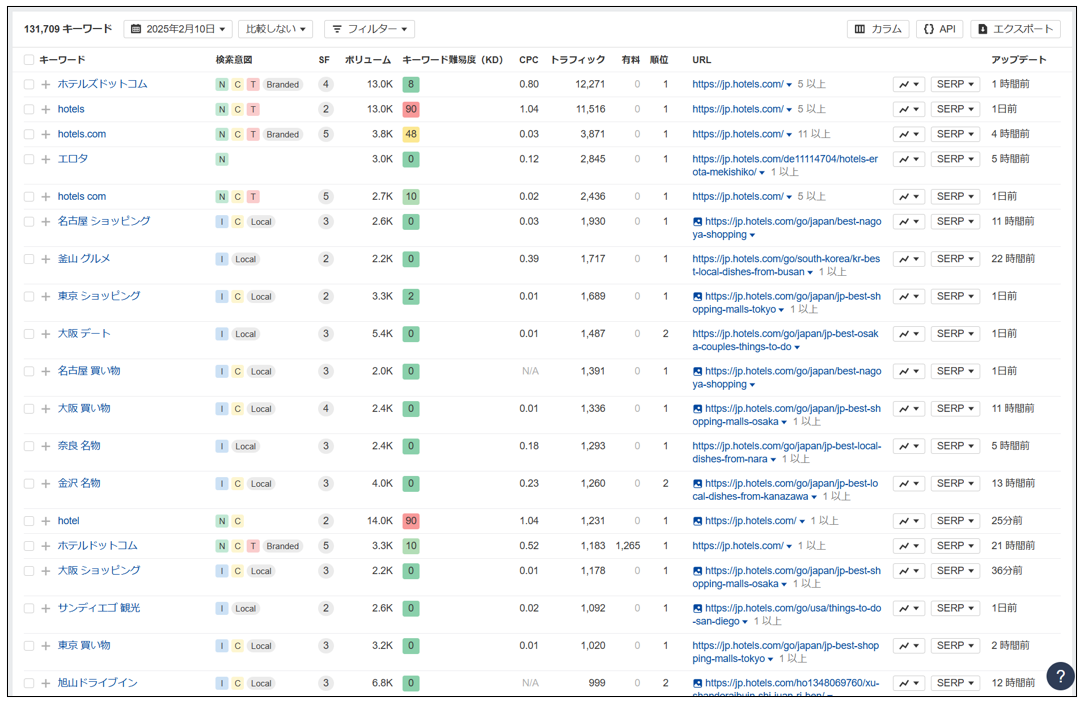The image size is (1083, 702).
Task: Open keyword link 東京 ショッピング
Action: coord(99,296)
